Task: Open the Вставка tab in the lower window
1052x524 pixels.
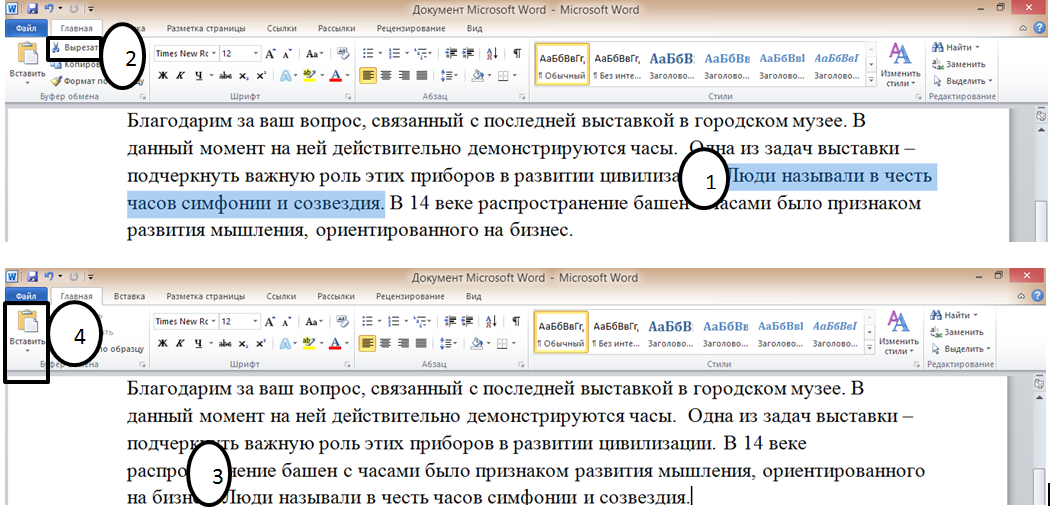Action: coord(129,296)
